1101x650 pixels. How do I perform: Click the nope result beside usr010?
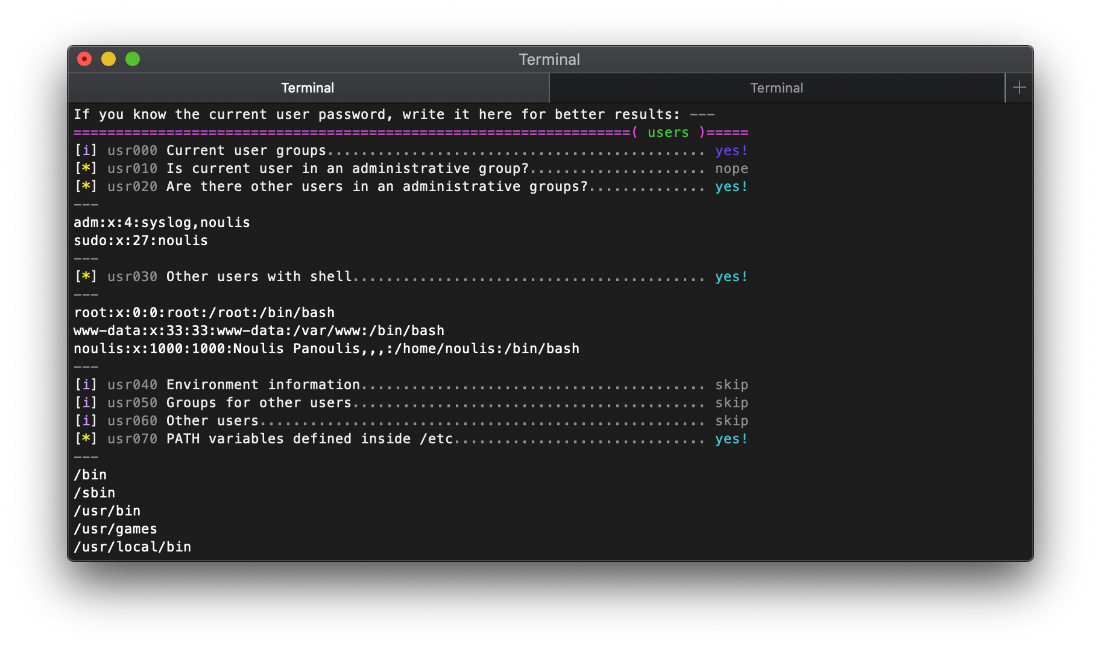(731, 168)
